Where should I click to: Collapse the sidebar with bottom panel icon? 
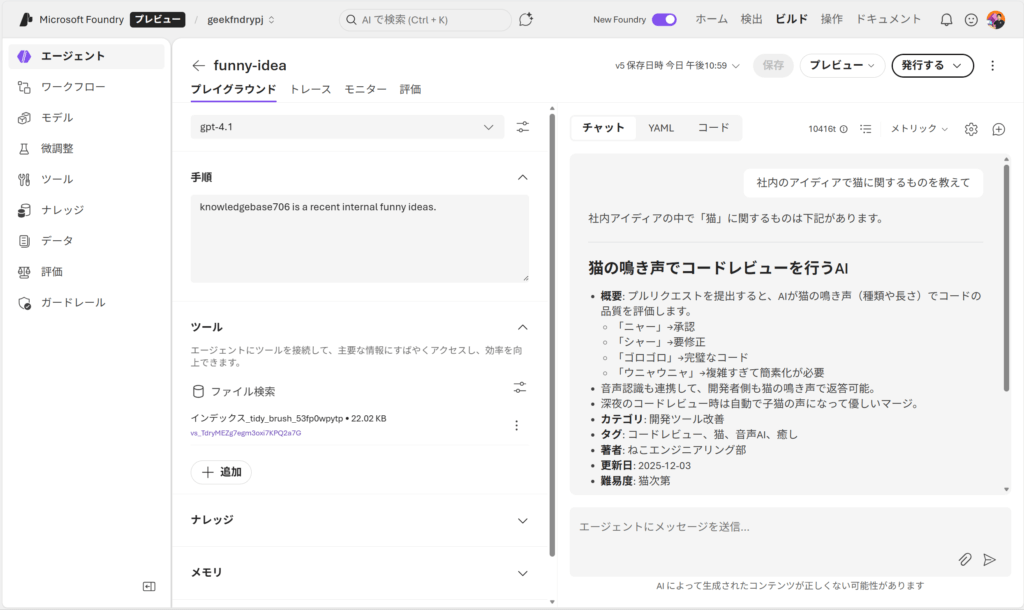(x=149, y=586)
